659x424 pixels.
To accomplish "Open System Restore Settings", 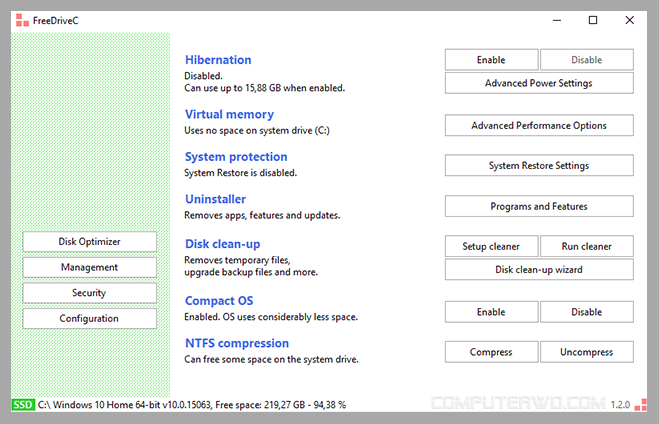I will point(539,165).
